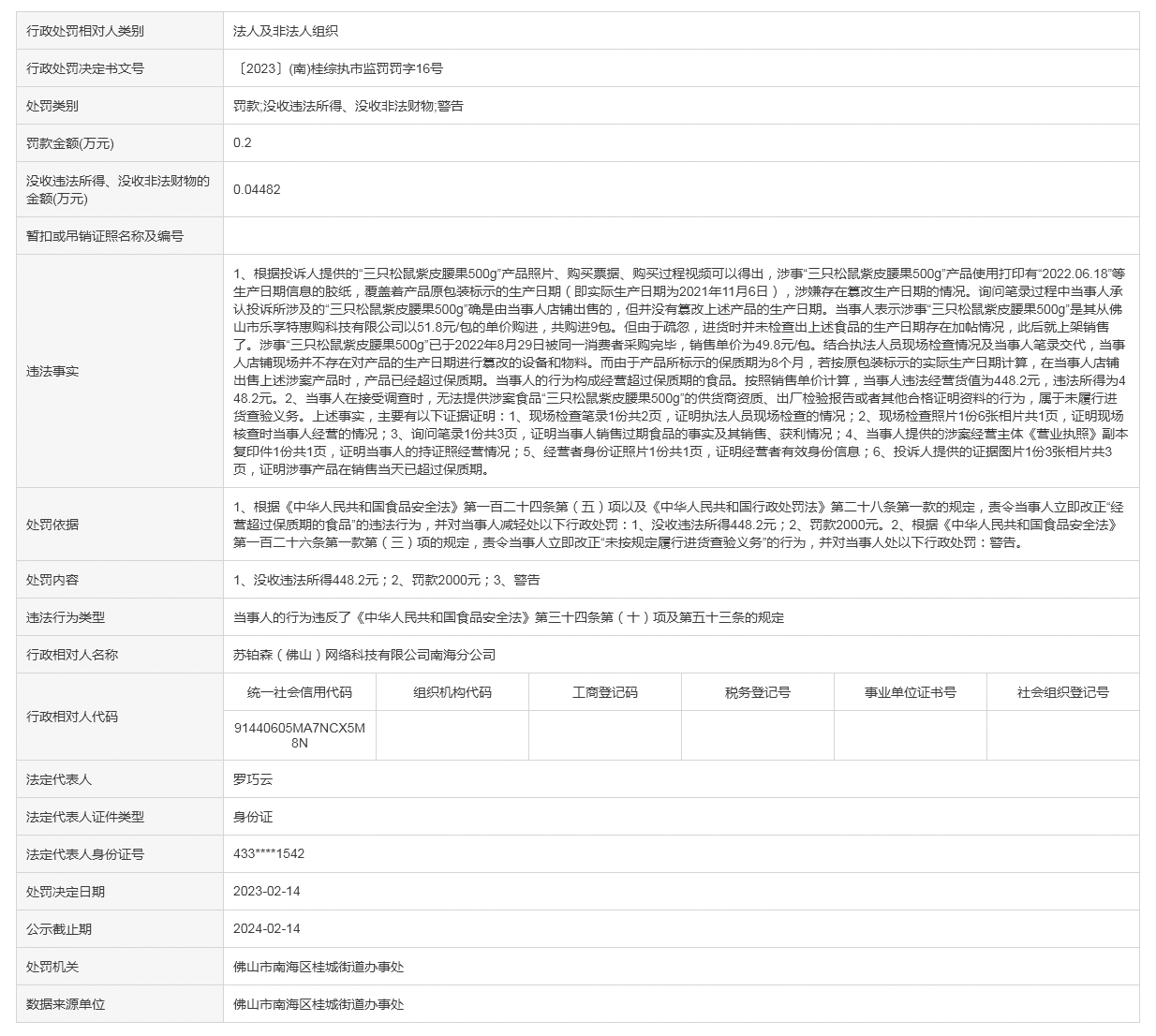Select the value 罚款;没收违法所得、没收非法财物;警告
Viewport: 1156px width, 1036px height.
[348, 106]
